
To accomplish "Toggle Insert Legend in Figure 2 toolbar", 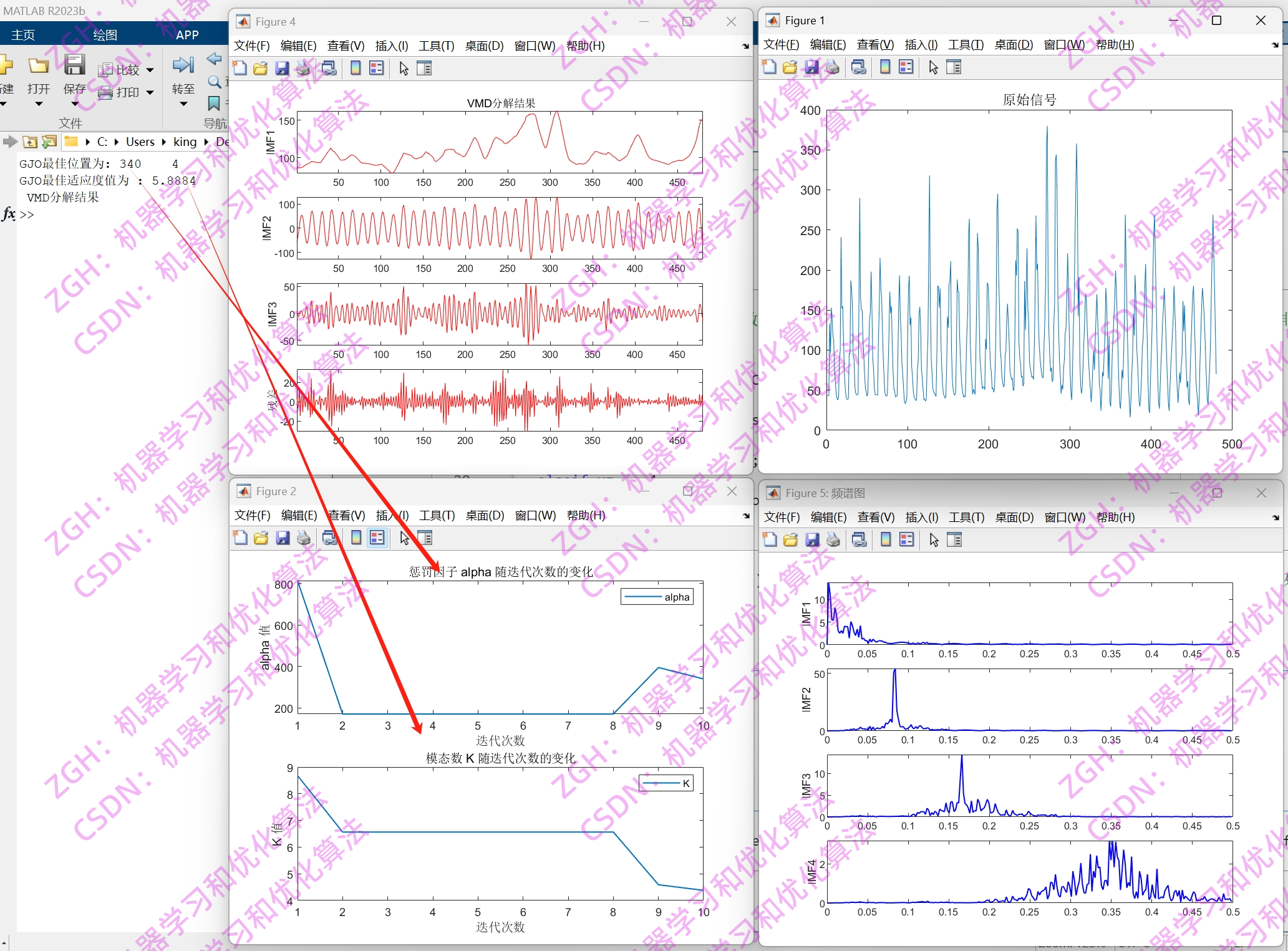I will 377,538.
